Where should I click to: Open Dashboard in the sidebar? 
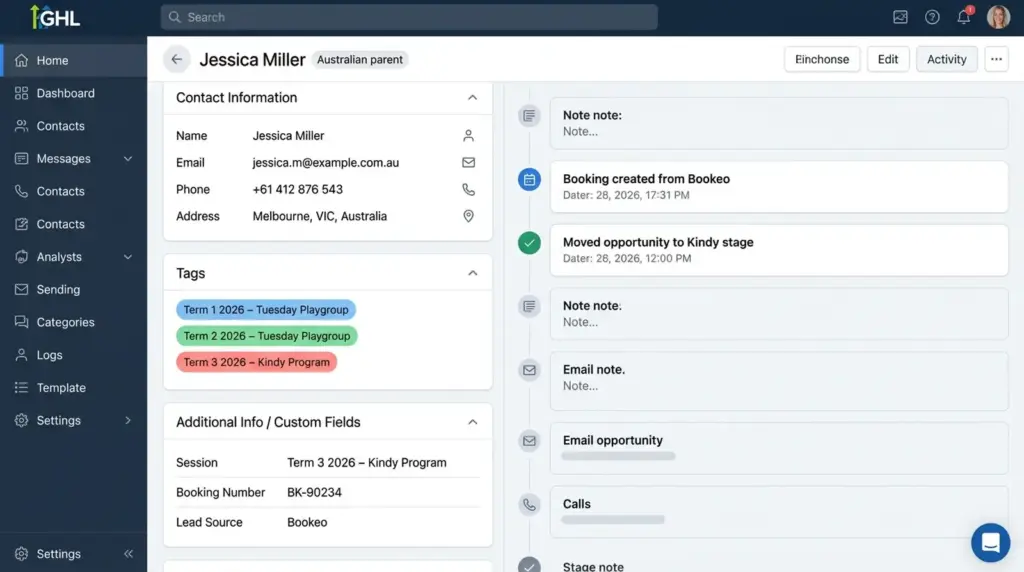[74, 93]
